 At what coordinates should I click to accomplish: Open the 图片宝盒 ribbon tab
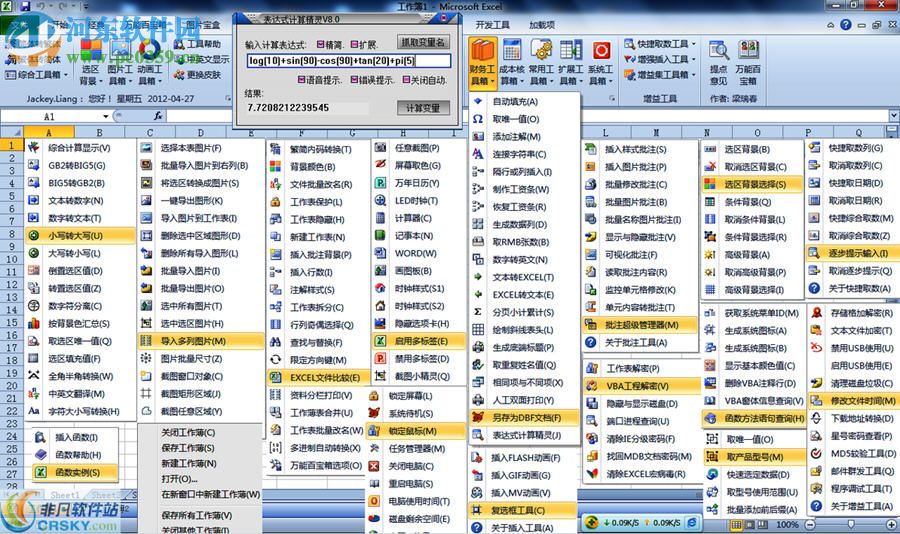203,25
